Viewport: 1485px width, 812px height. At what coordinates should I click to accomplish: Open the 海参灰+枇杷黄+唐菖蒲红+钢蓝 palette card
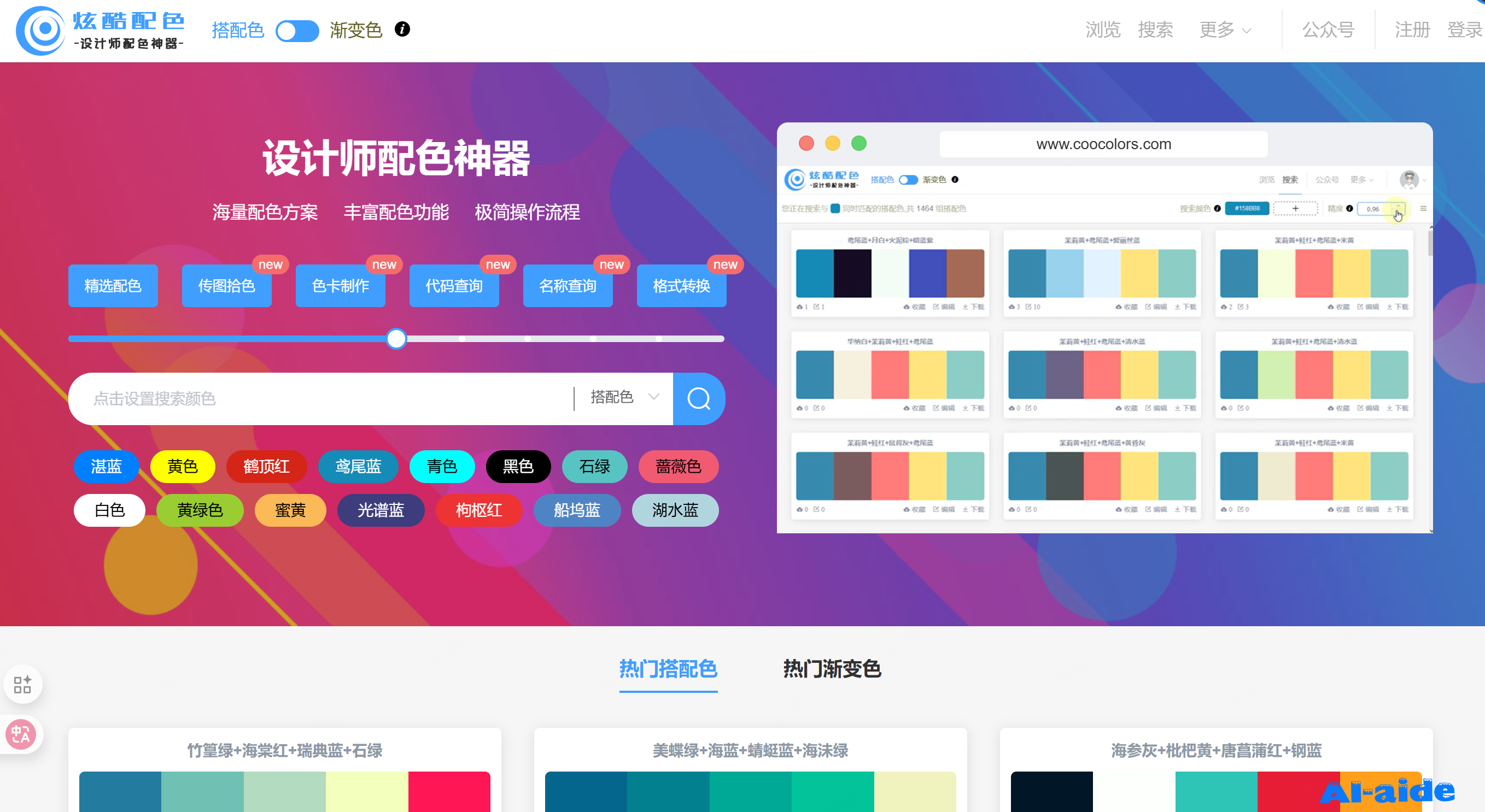coord(1217,770)
